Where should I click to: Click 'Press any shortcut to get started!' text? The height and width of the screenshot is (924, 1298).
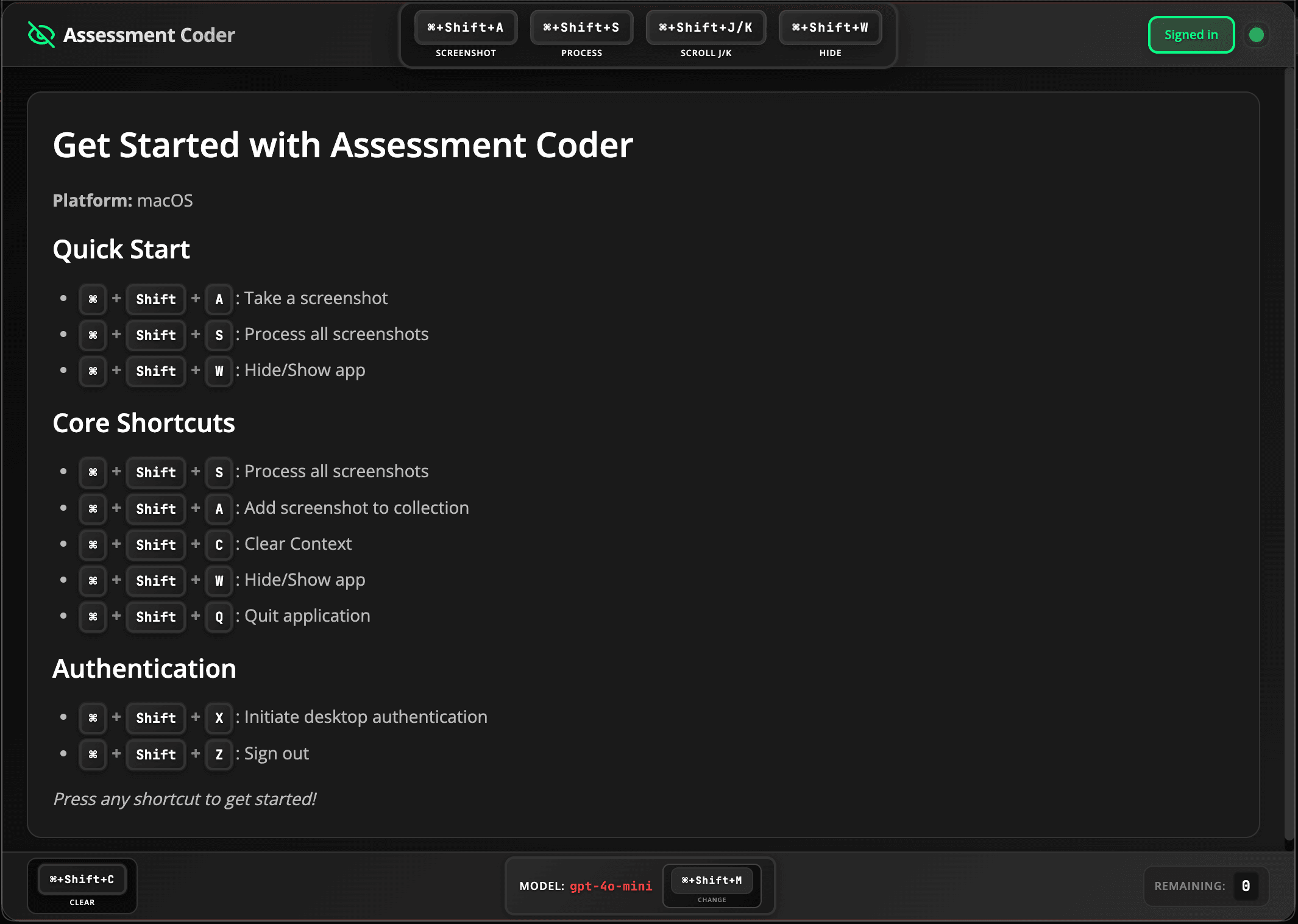coord(185,799)
